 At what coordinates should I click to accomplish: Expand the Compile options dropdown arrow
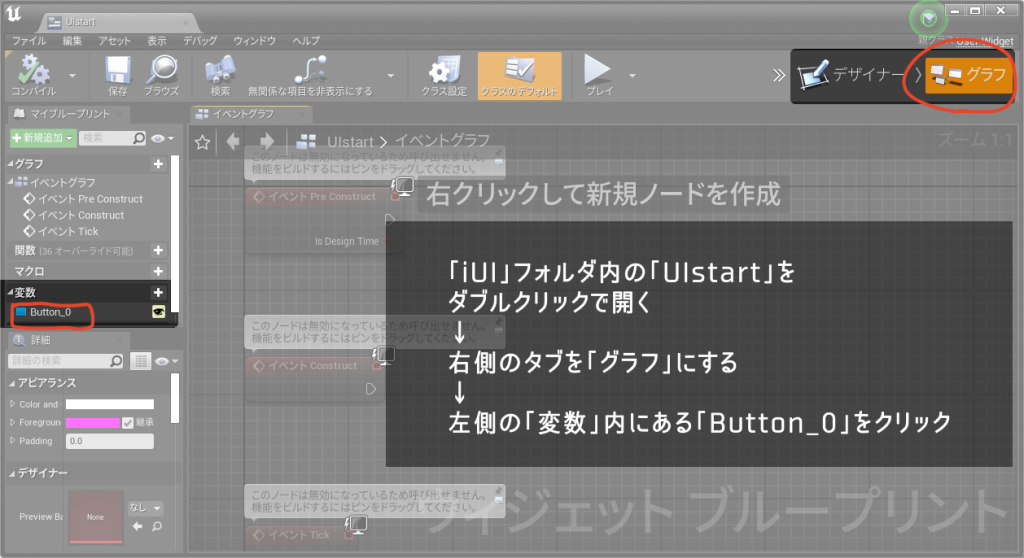[72, 75]
